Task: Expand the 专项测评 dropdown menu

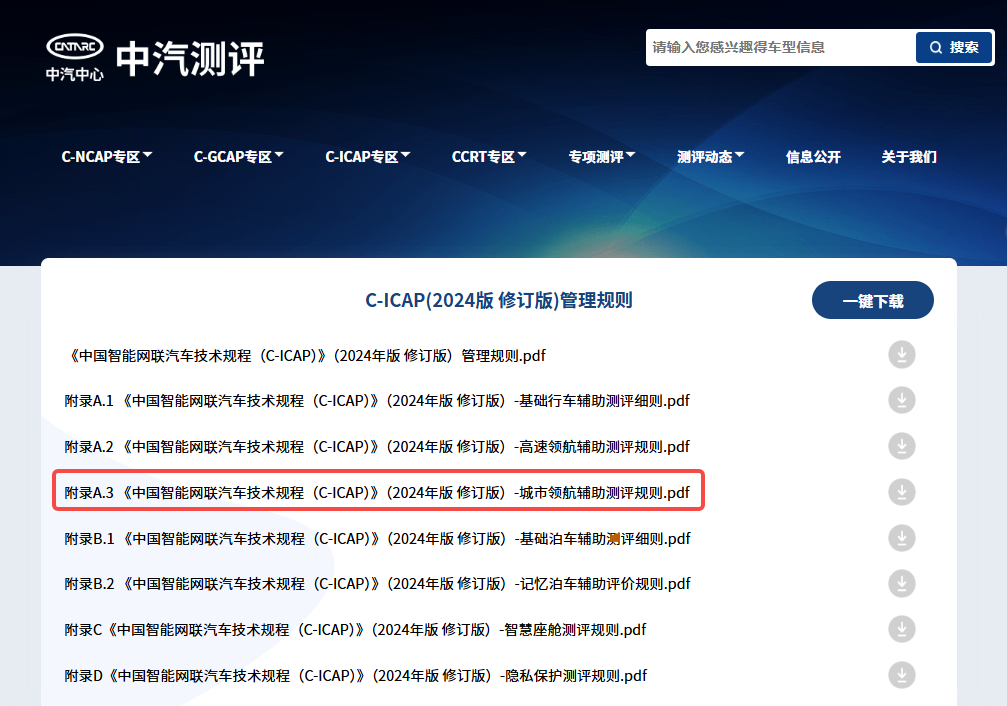Action: click(x=602, y=157)
